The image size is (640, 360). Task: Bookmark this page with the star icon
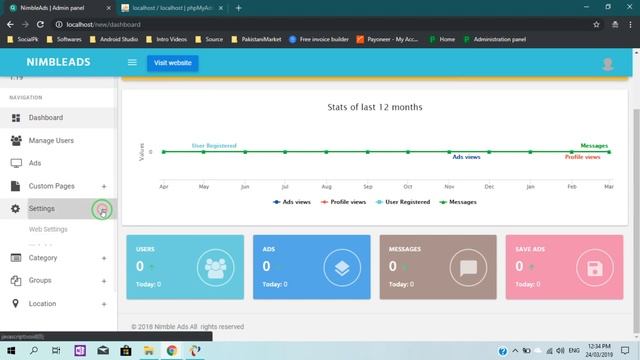596,24
